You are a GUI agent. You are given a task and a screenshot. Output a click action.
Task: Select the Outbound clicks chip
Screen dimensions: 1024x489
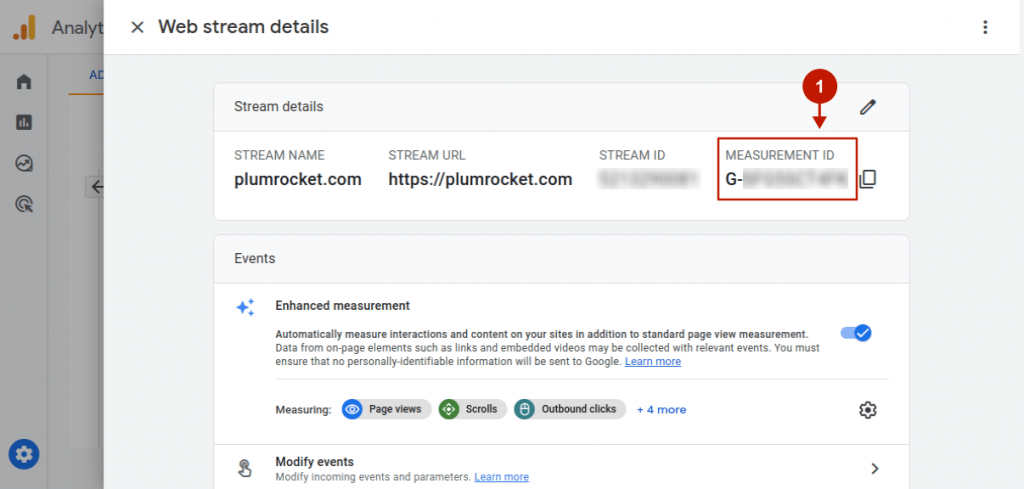570,409
